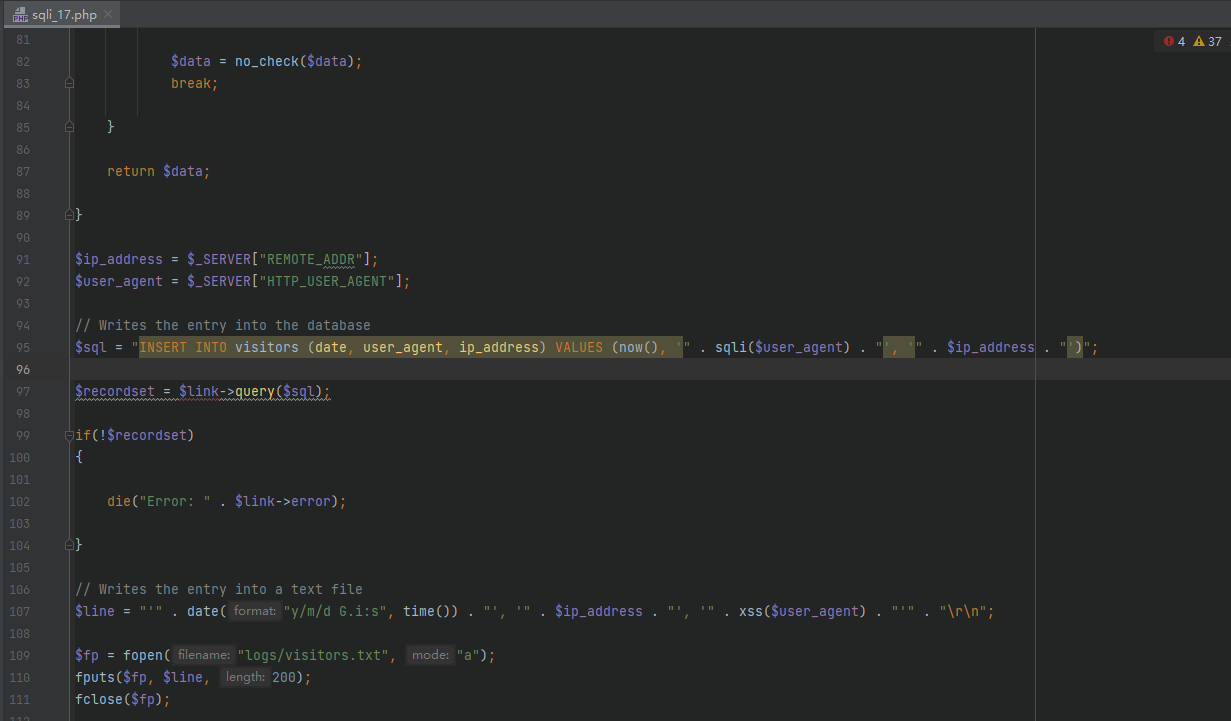Collapse the fold marker at line 85
This screenshot has height=721, width=1231.
[69, 128]
